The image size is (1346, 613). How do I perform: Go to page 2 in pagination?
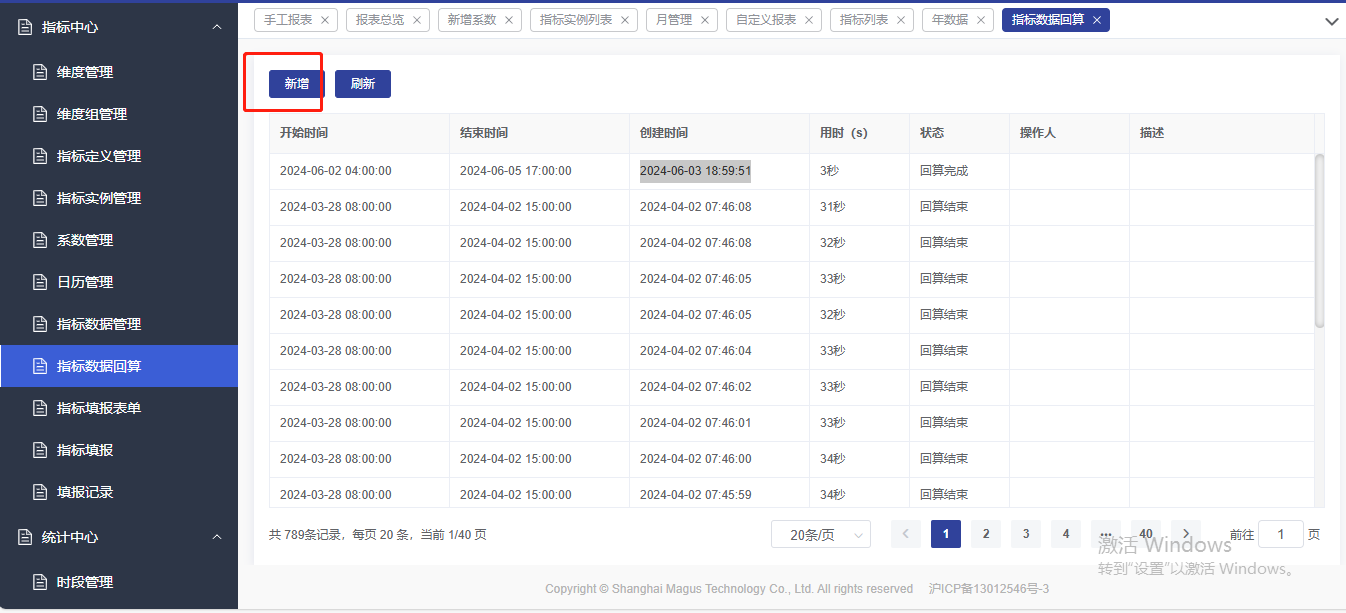click(986, 534)
